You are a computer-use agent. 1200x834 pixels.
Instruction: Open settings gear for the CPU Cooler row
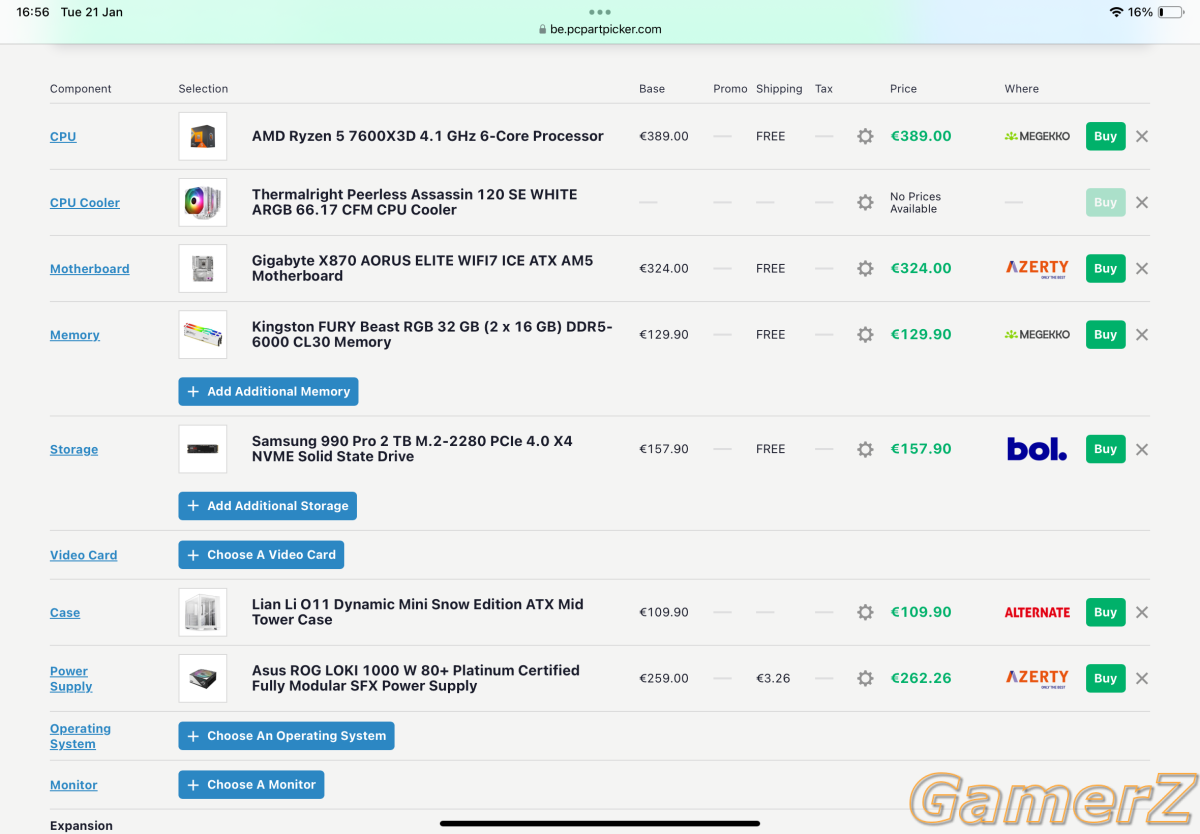click(x=865, y=202)
